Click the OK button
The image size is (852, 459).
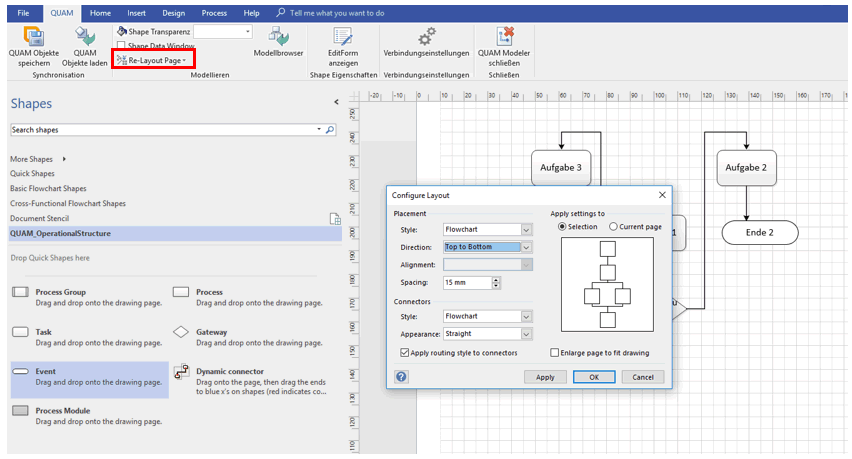(594, 377)
